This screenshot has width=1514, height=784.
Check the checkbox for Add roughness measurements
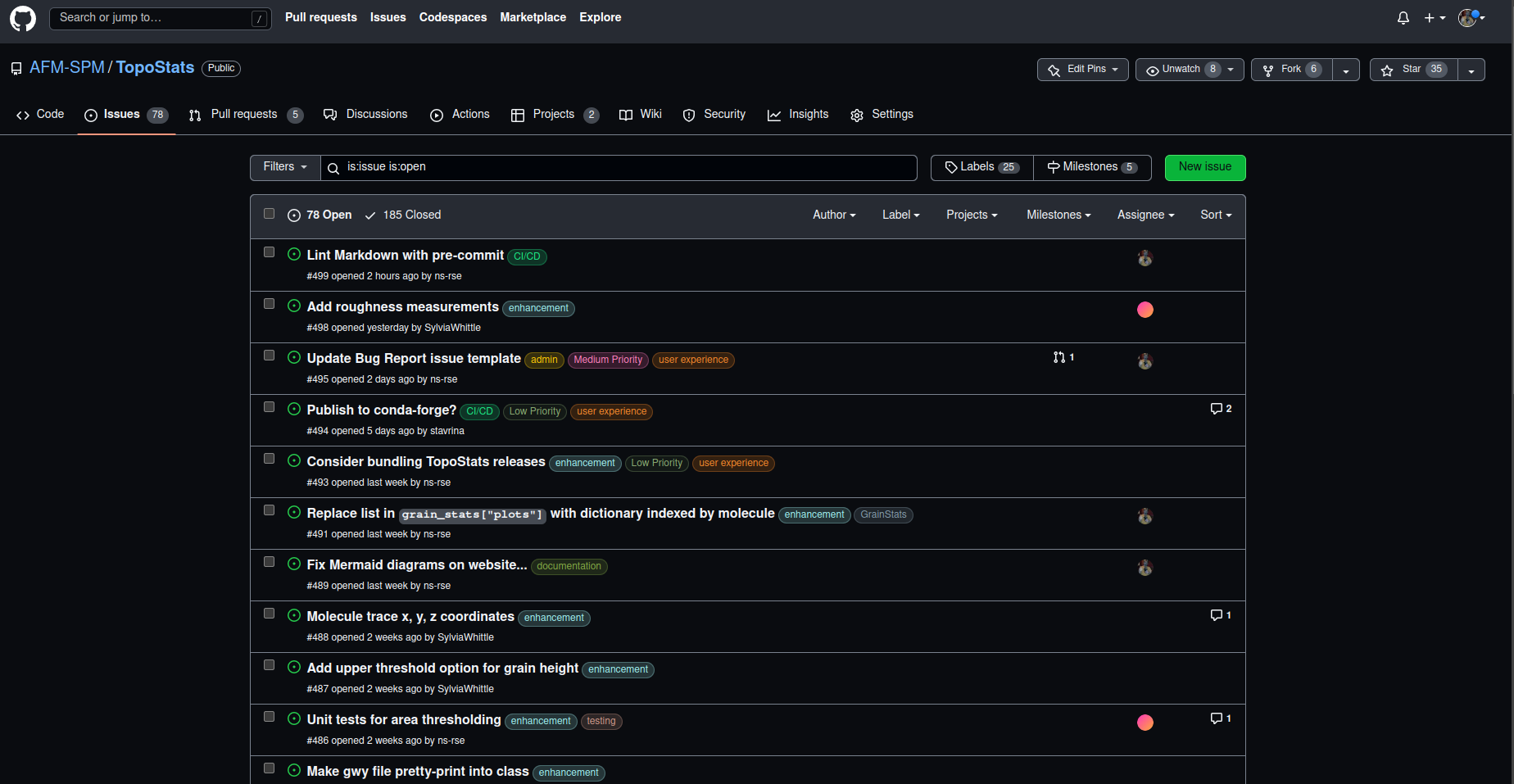[269, 303]
